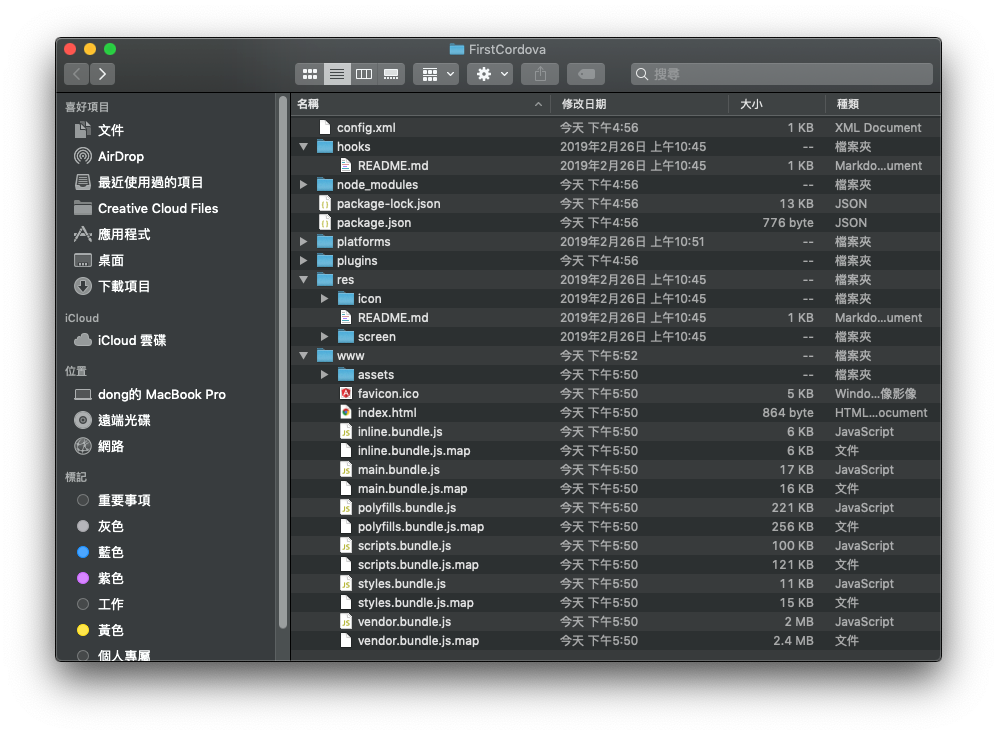
Task: Click the back navigation arrow
Action: pyautogui.click(x=76, y=73)
